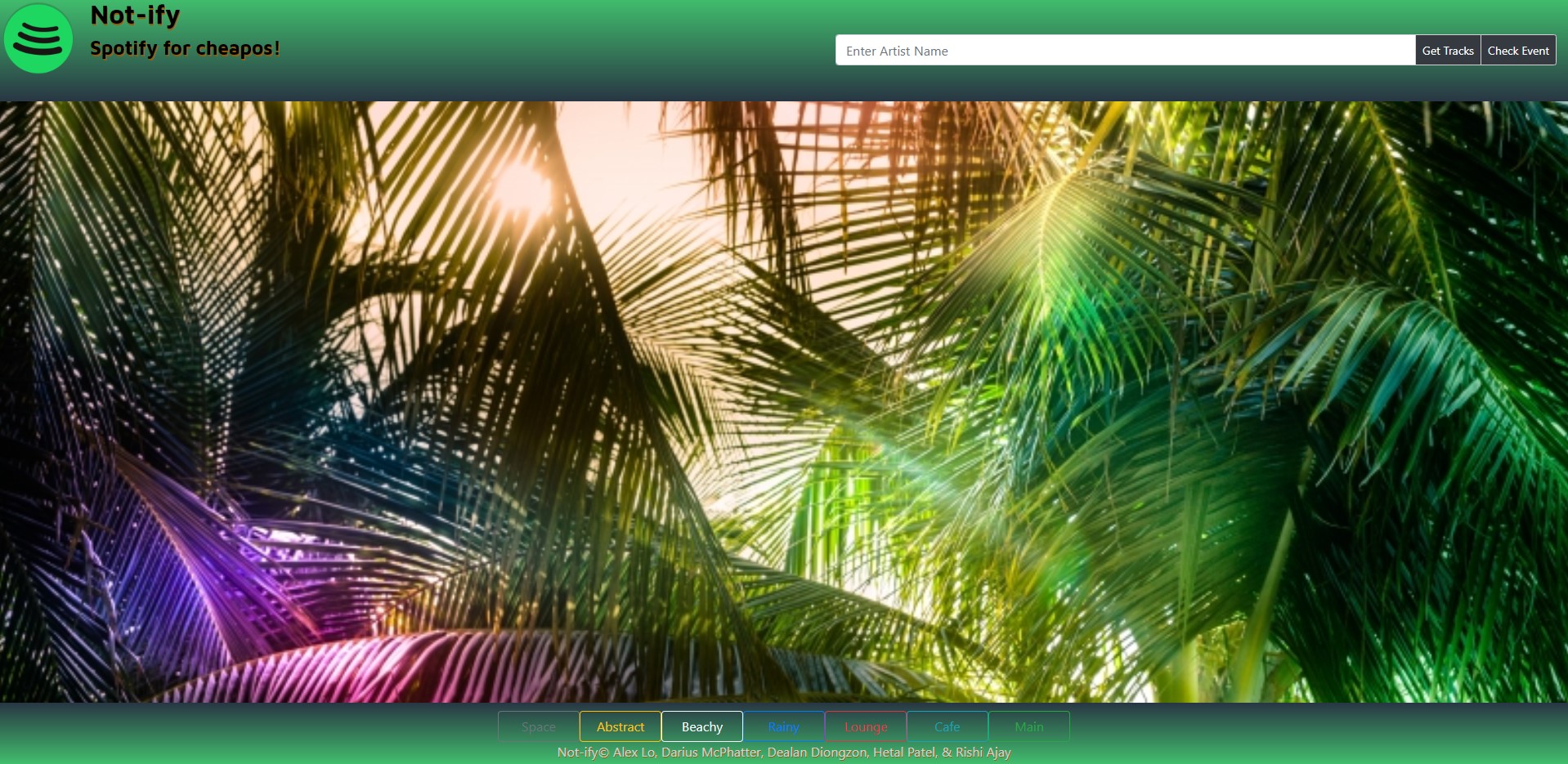The image size is (1568, 764).
Task: Pick the red Lounge theme
Action: point(865,726)
